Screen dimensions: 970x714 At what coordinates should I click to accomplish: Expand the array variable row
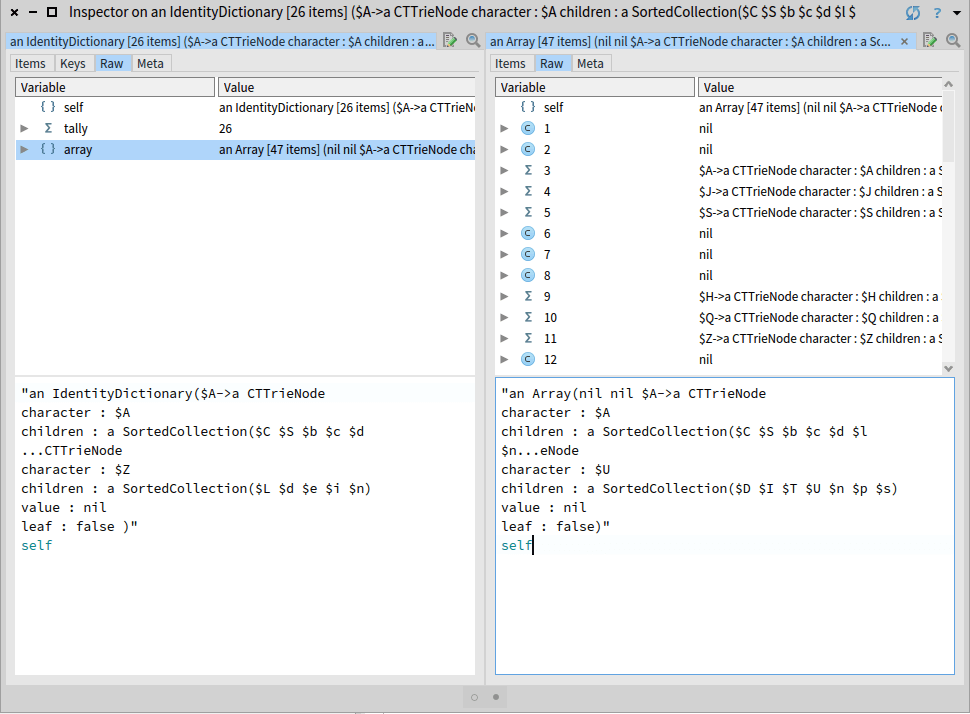coord(25,150)
